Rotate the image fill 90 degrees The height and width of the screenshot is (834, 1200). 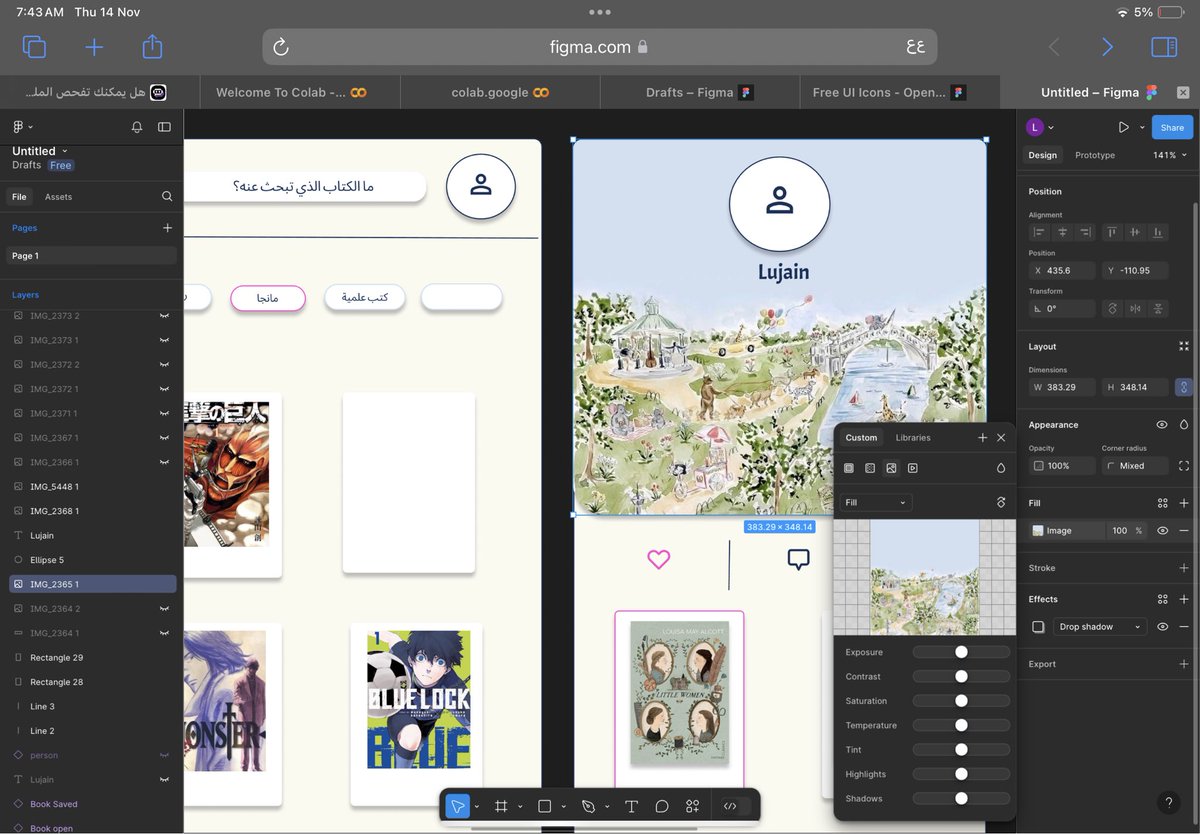1001,503
